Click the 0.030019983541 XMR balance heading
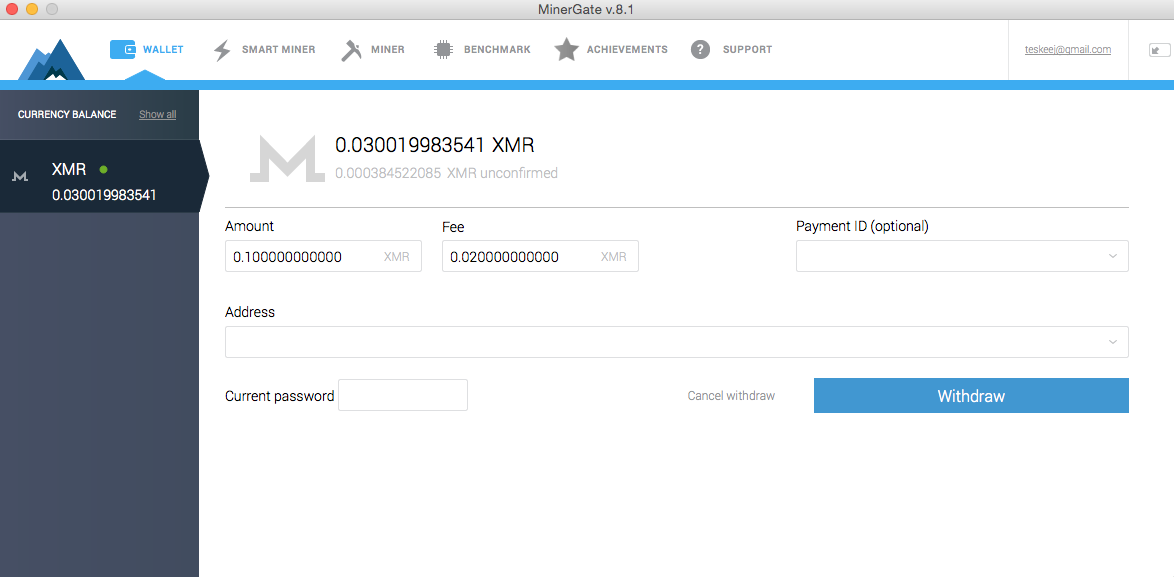Image resolution: width=1174 pixels, height=577 pixels. (435, 145)
